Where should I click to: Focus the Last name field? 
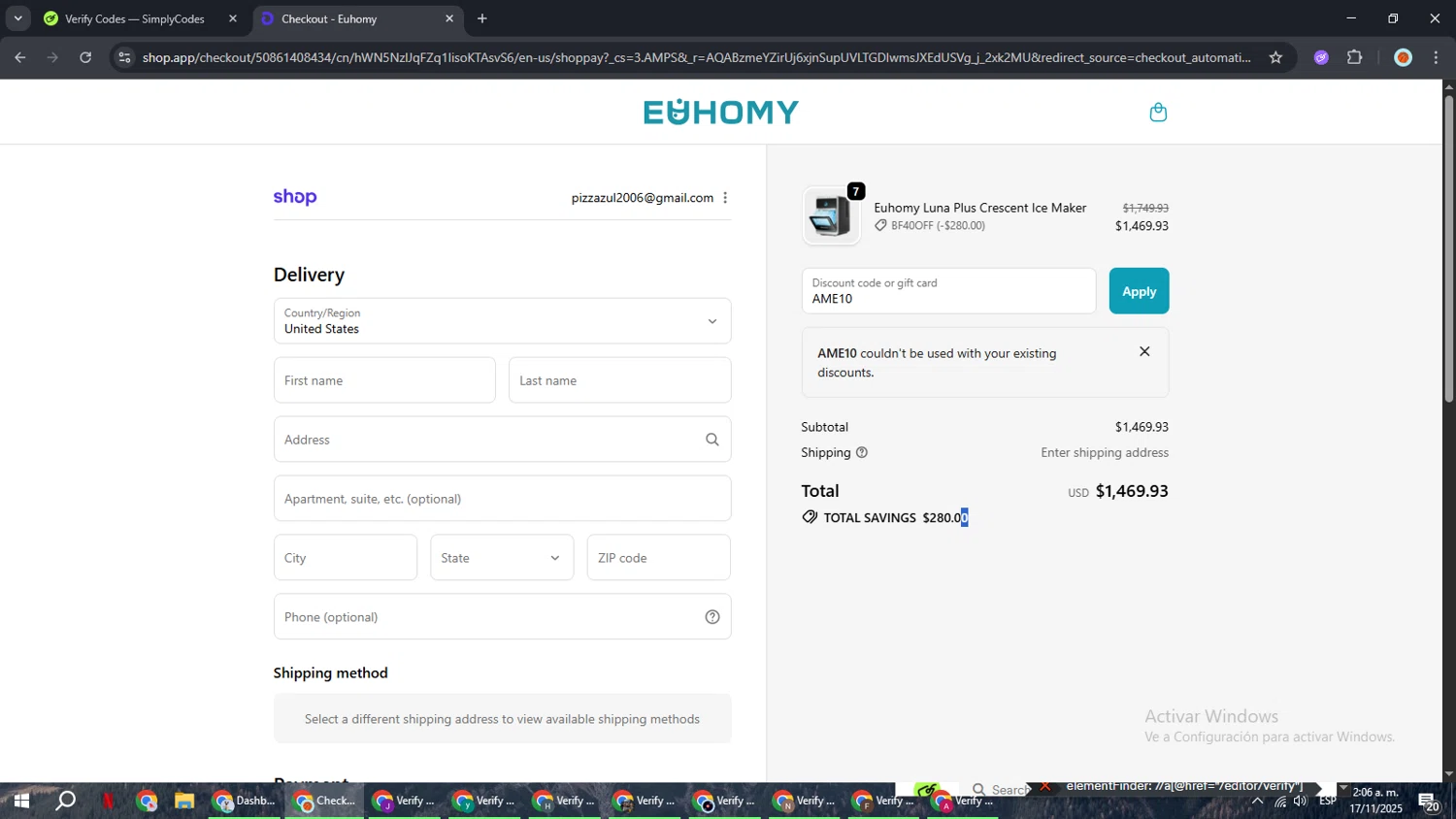click(x=619, y=380)
